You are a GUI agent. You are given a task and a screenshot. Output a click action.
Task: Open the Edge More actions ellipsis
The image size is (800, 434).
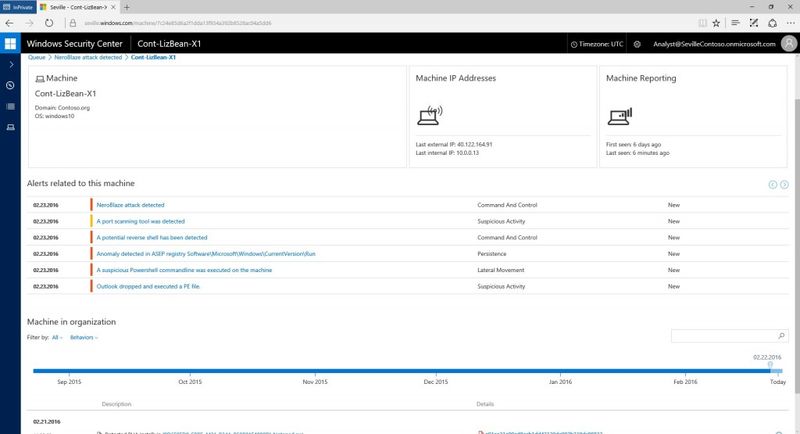pyautogui.click(x=791, y=23)
